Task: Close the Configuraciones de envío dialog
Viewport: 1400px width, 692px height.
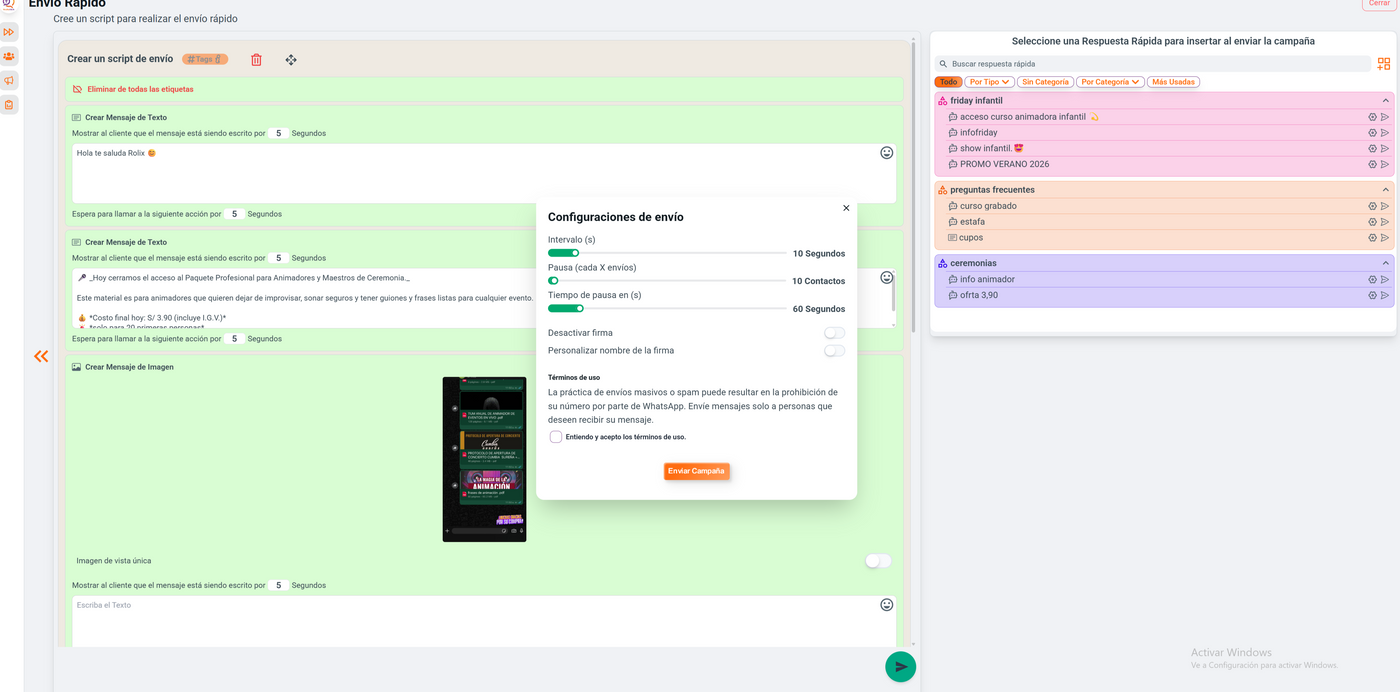Action: pyautogui.click(x=846, y=208)
